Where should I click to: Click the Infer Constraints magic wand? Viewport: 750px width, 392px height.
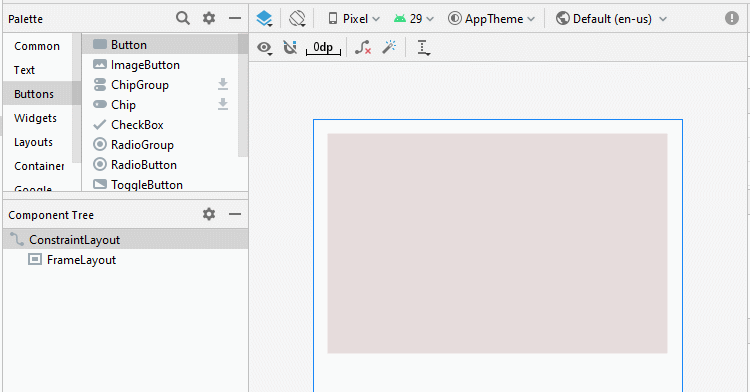[389, 47]
